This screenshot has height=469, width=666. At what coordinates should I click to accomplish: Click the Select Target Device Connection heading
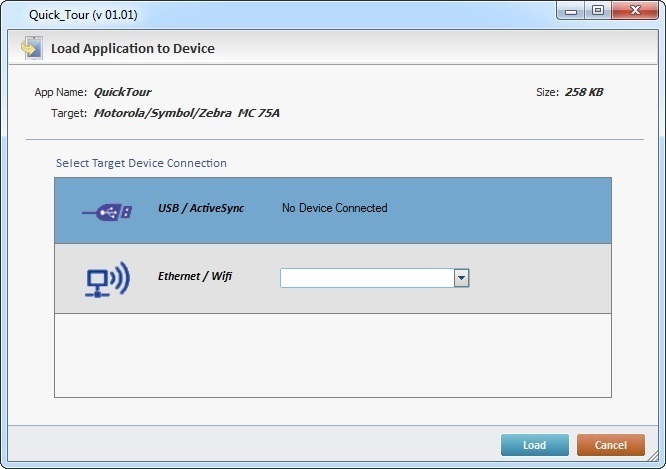[x=141, y=163]
